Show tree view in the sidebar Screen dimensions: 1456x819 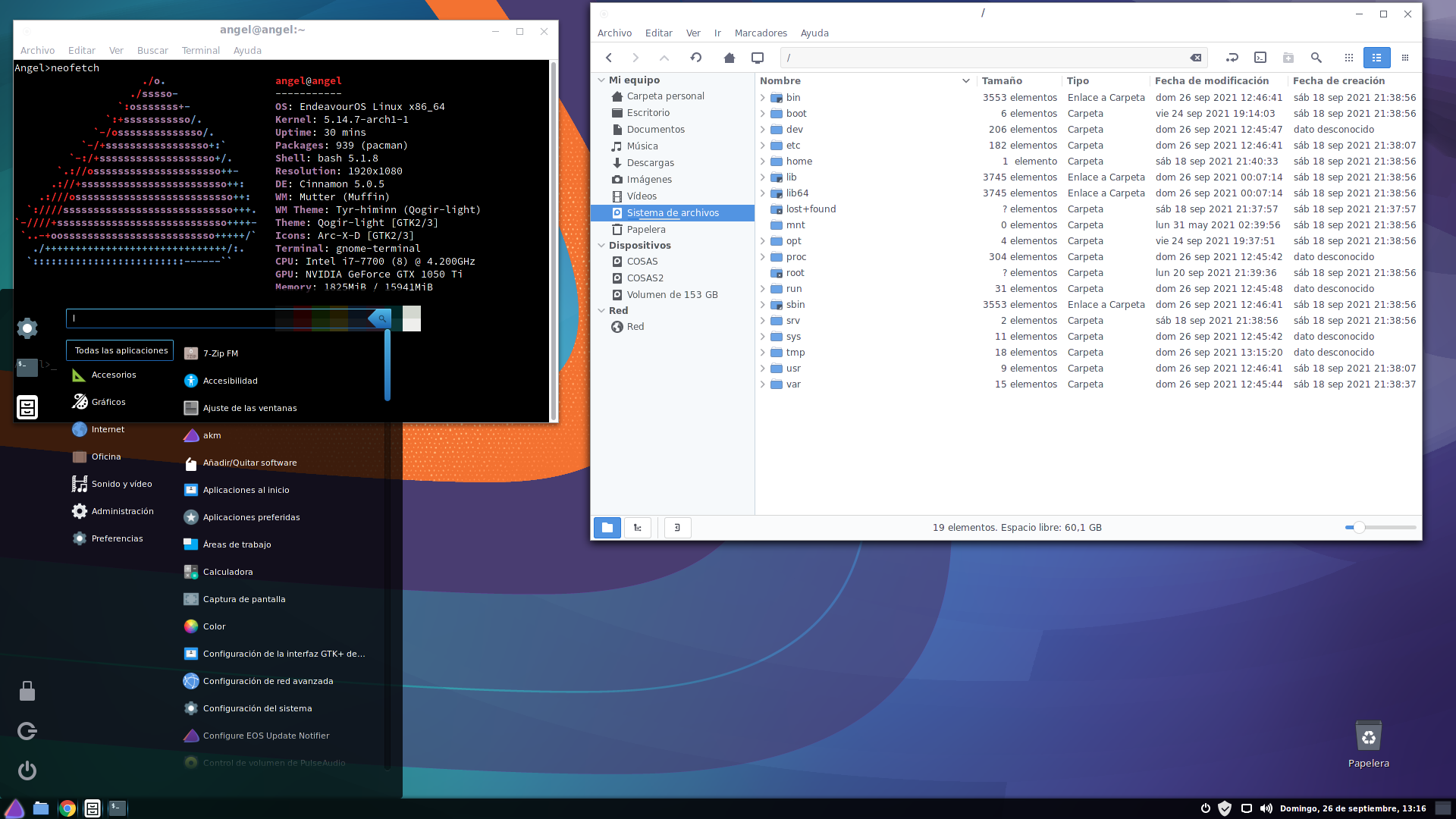click(x=638, y=528)
